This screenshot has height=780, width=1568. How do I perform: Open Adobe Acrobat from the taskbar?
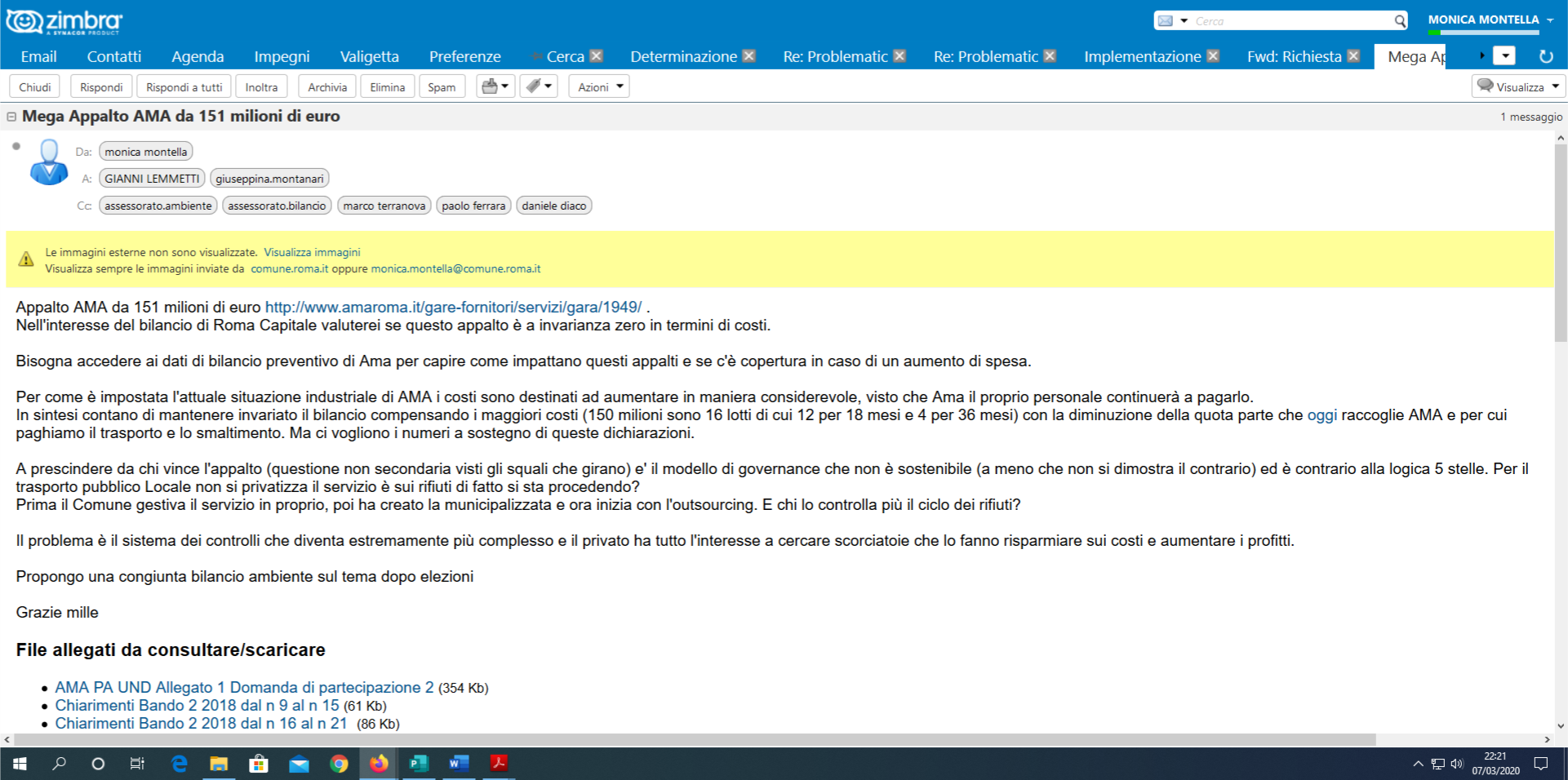click(499, 764)
